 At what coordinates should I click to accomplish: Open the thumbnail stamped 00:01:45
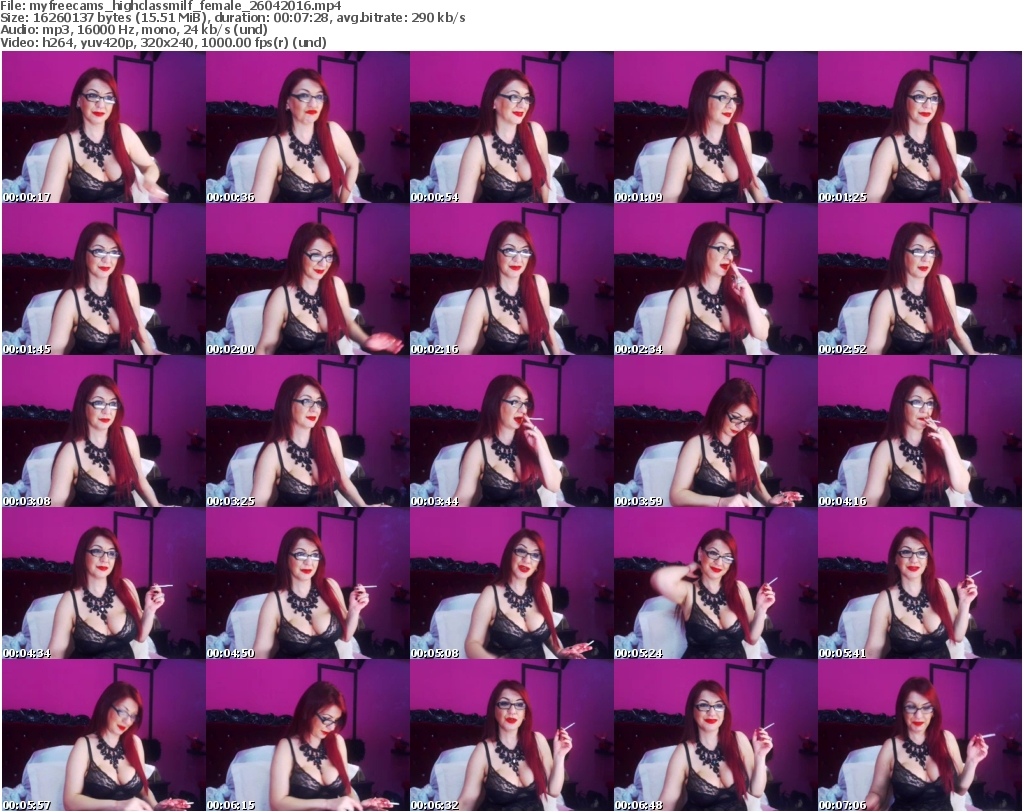pyautogui.click(x=104, y=279)
